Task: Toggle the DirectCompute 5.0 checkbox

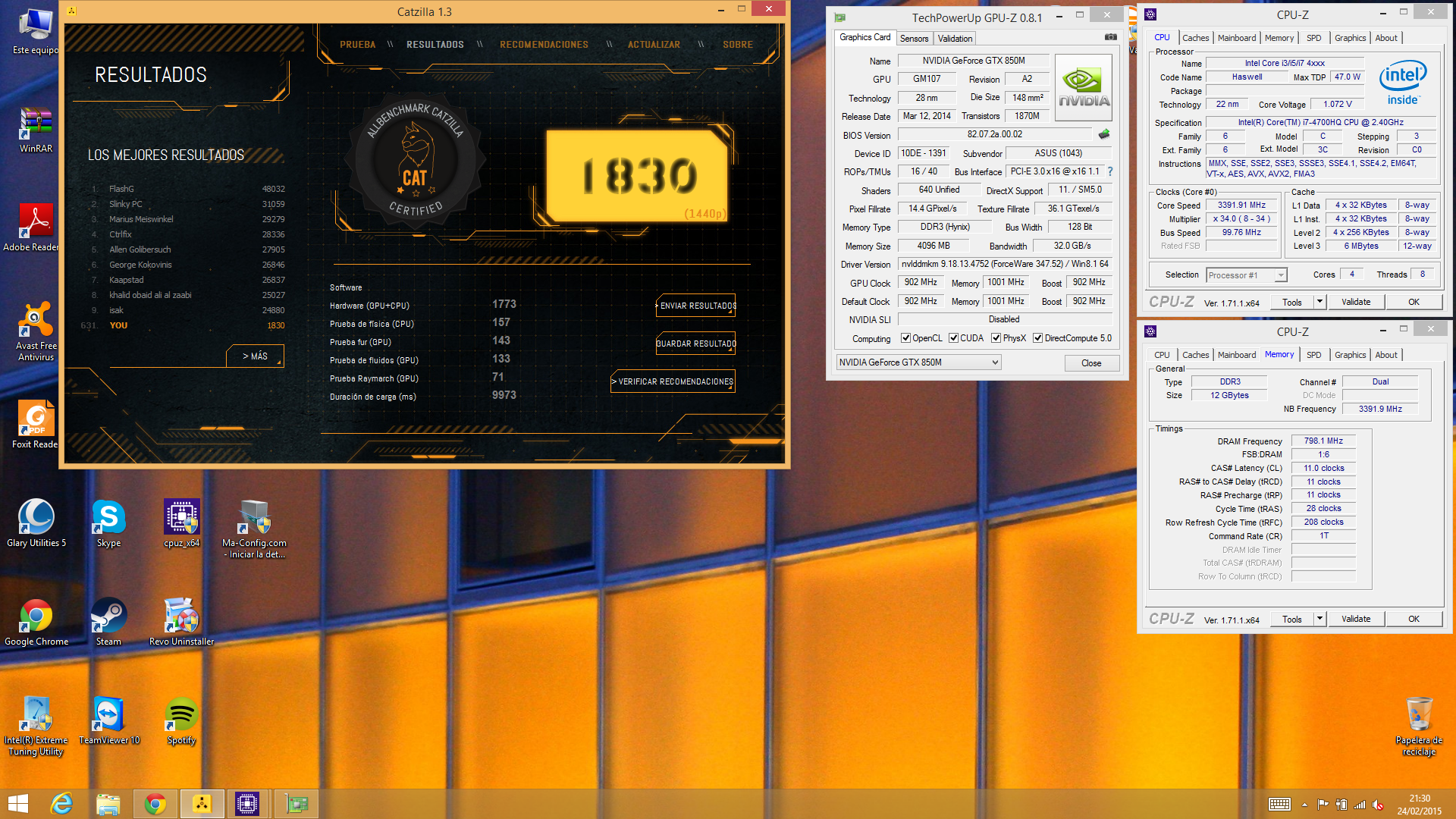Action: click(x=1037, y=338)
